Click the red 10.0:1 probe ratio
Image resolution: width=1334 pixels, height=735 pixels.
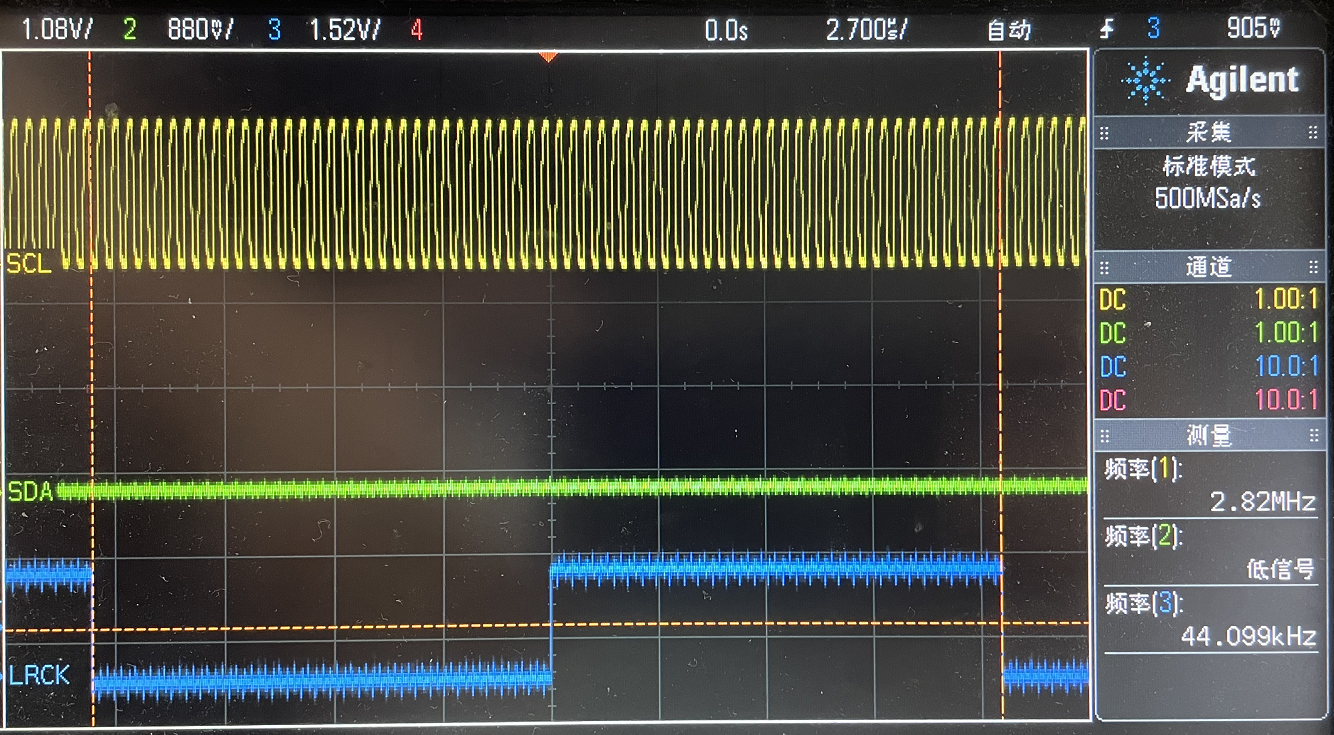pos(1287,400)
